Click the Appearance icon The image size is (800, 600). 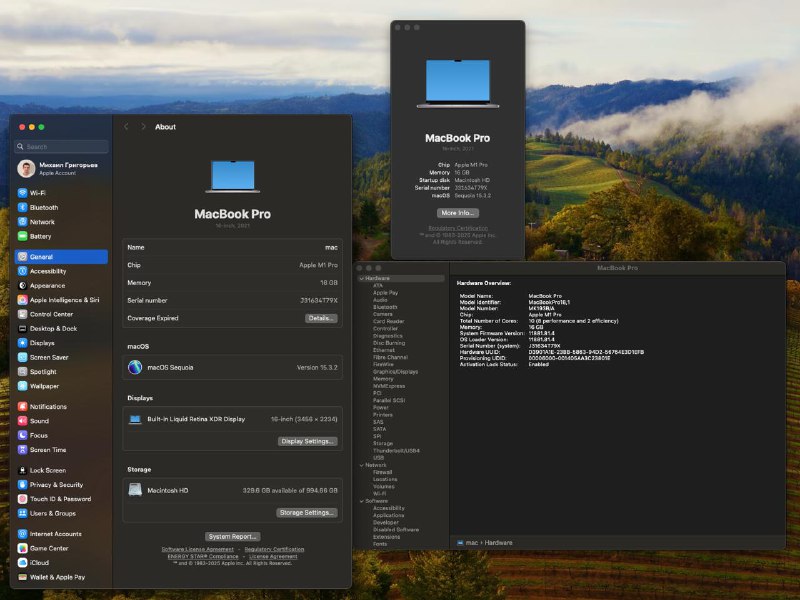22,285
